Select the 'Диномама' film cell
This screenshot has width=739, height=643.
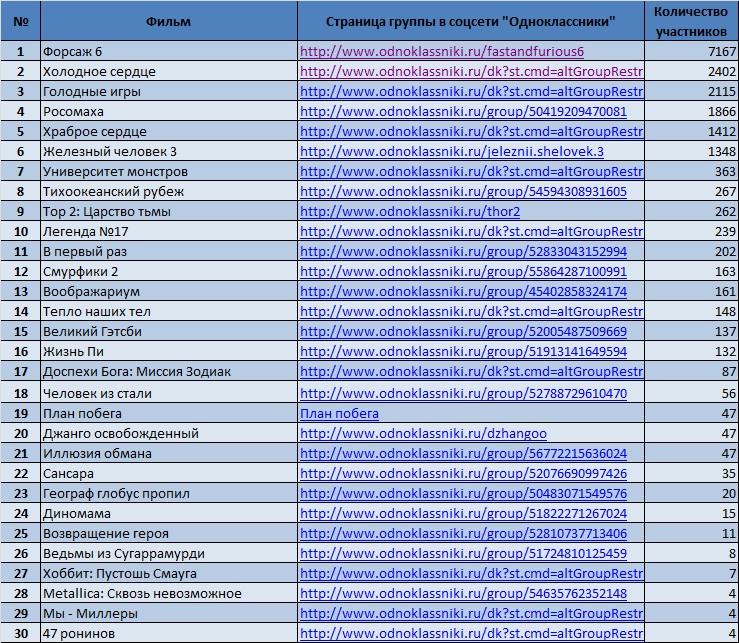point(169,513)
